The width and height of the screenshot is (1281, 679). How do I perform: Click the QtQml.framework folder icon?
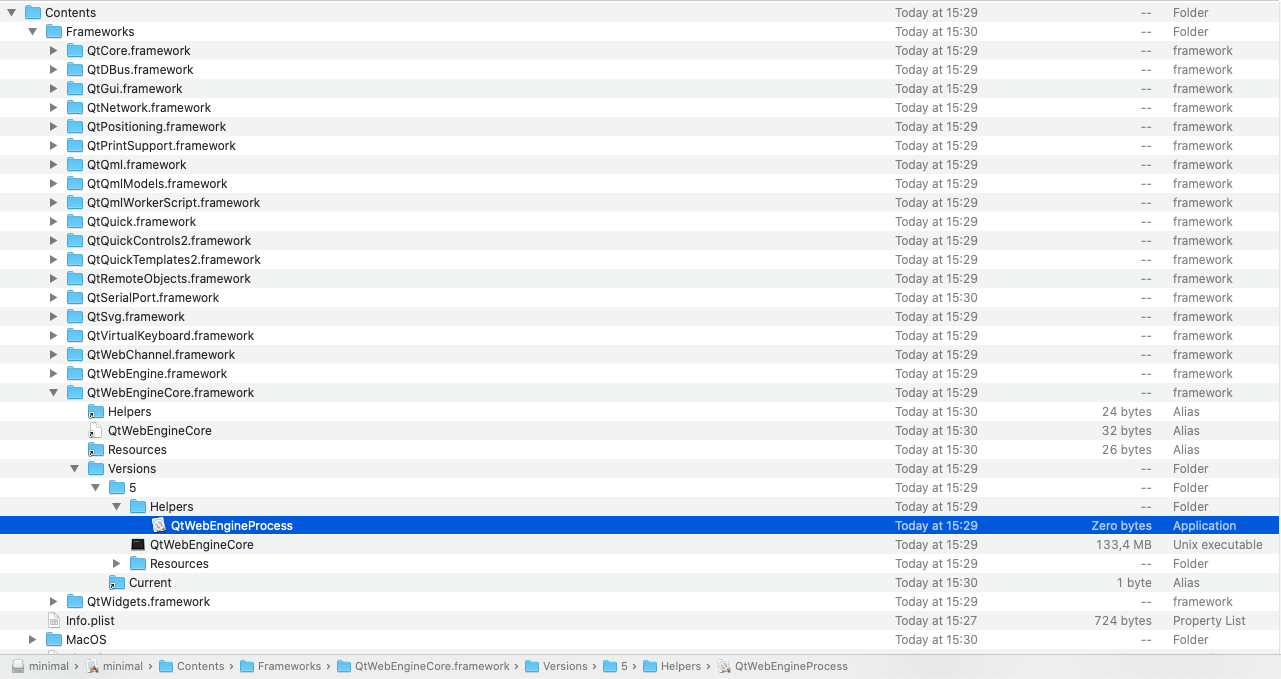point(75,165)
